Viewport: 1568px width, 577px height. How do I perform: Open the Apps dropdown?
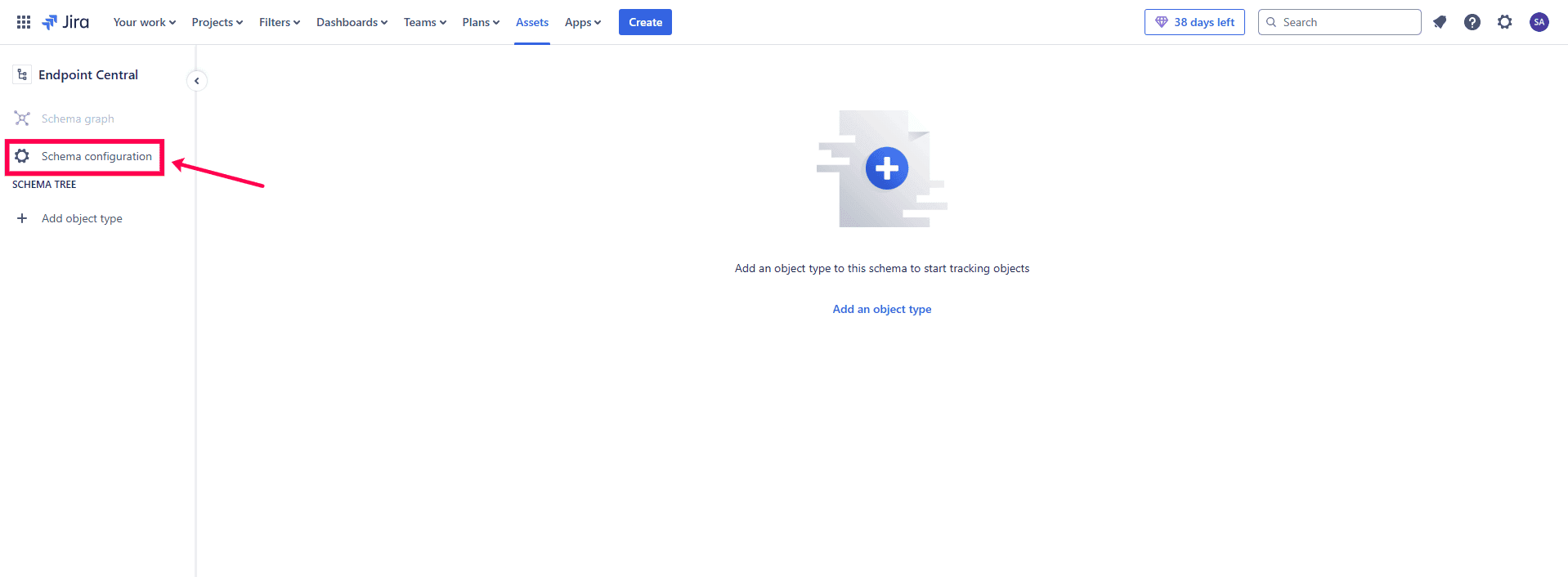coord(583,22)
